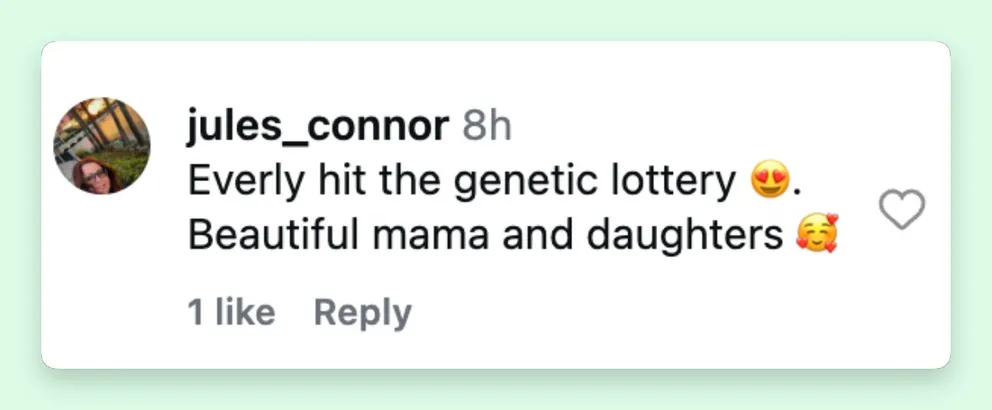Screen dimensions: 992x410
Task: View who liked via "1 like"
Action: (x=231, y=313)
